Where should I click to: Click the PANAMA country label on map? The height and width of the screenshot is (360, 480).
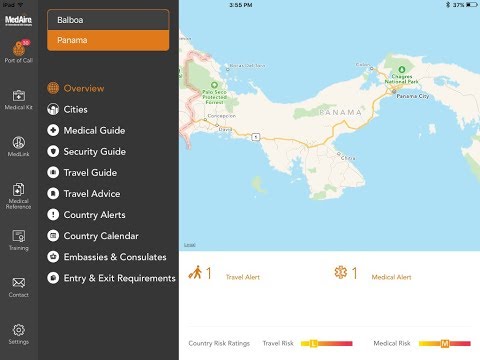pyautogui.click(x=340, y=112)
